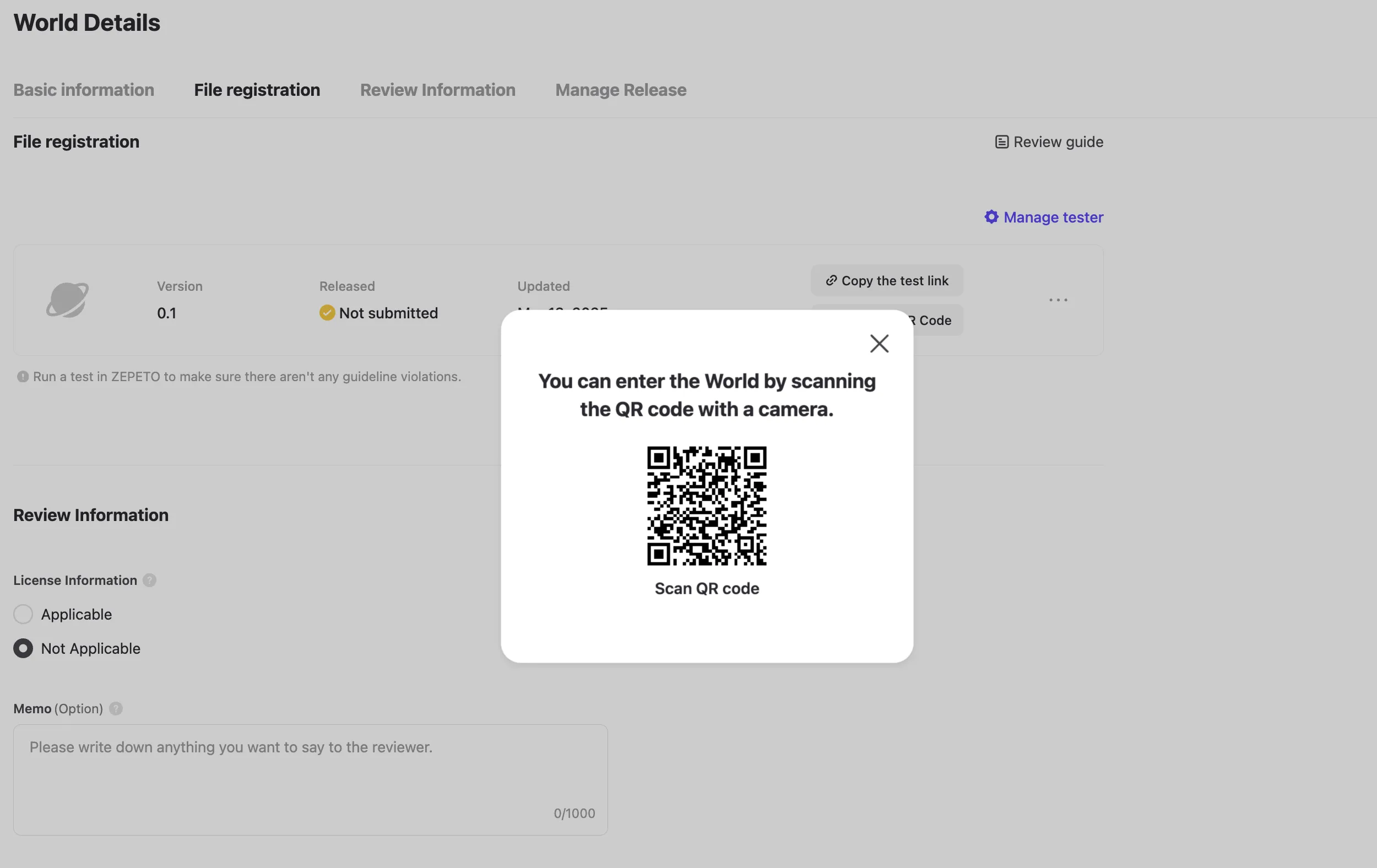The height and width of the screenshot is (868, 1377).
Task: Focus the Memo text area
Action: coord(311,780)
